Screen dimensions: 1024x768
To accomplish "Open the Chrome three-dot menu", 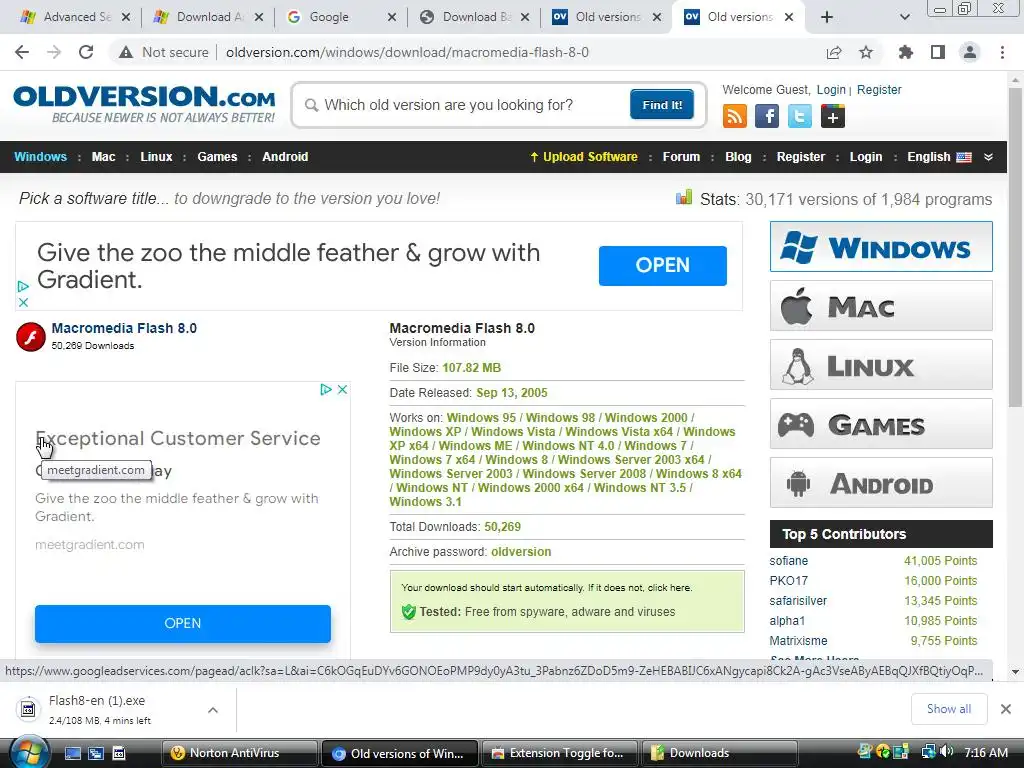I will point(1002,52).
